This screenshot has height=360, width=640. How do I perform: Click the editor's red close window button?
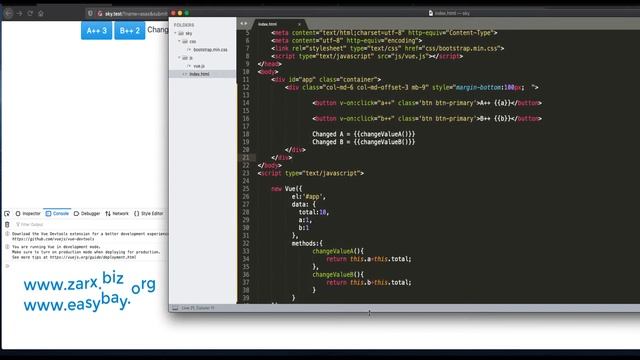tap(173, 13)
